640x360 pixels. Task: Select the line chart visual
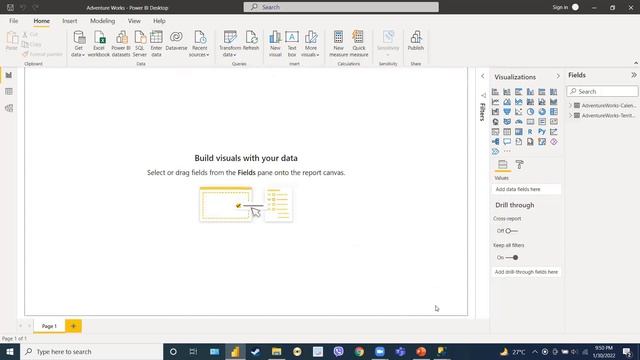tap(495, 102)
